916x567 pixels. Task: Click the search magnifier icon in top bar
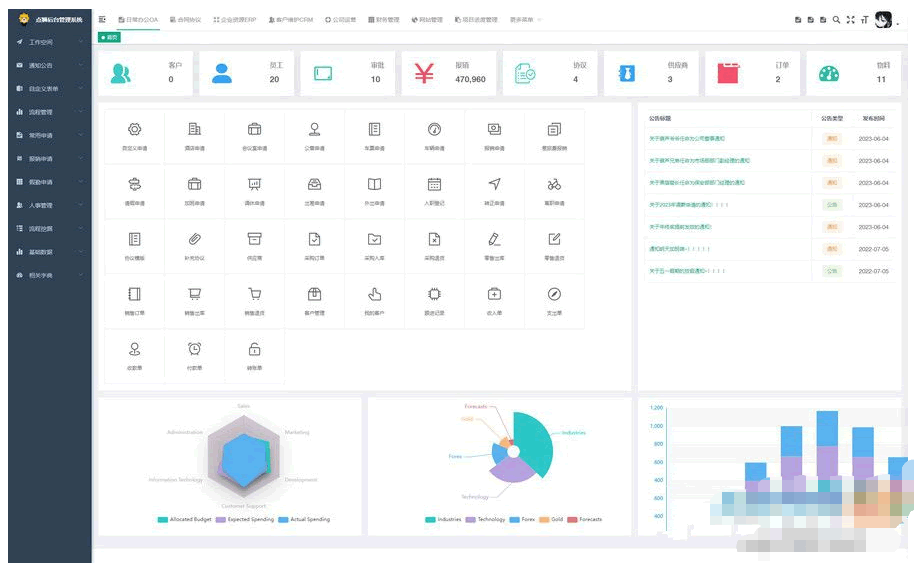pos(836,20)
